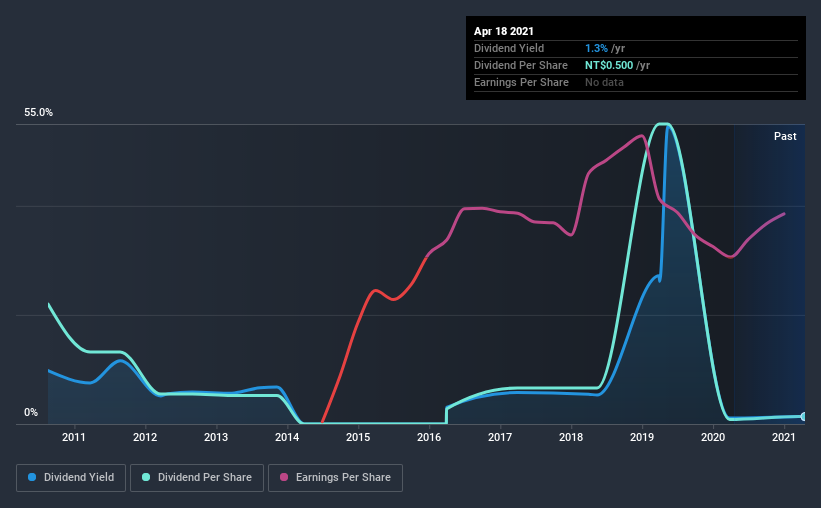Toggle the Earnings Per Share legend button
The image size is (821, 508).
click(x=335, y=478)
